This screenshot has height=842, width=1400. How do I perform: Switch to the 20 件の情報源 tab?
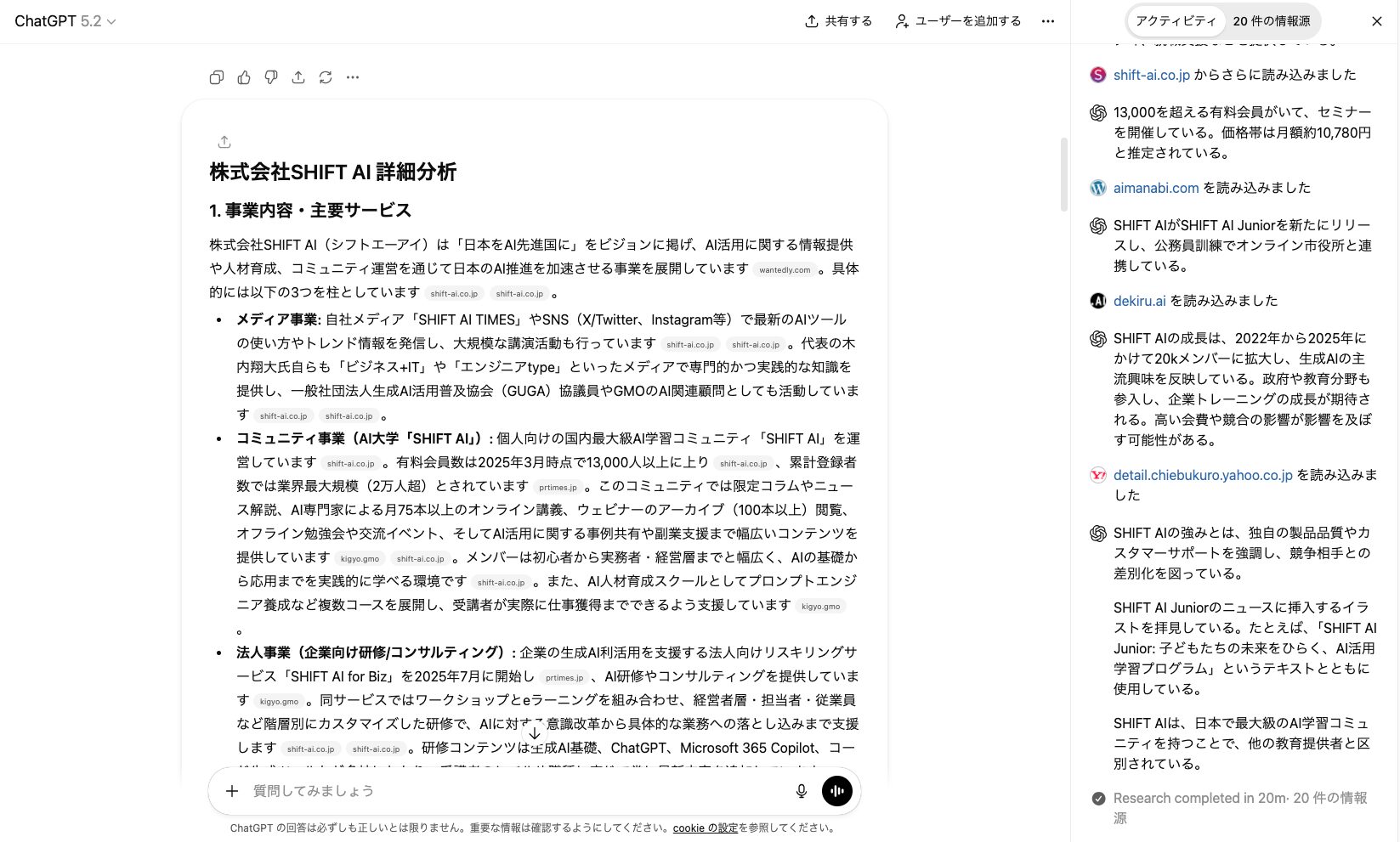coord(1271,21)
